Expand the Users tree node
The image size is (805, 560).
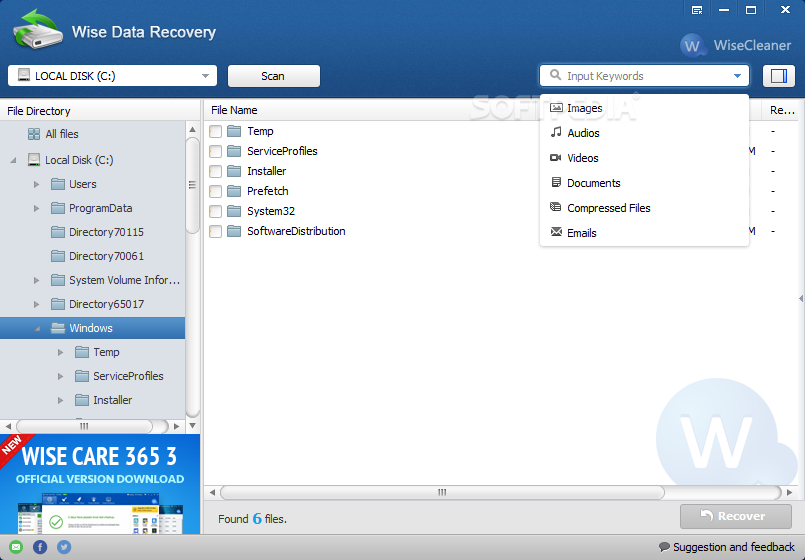(x=36, y=184)
